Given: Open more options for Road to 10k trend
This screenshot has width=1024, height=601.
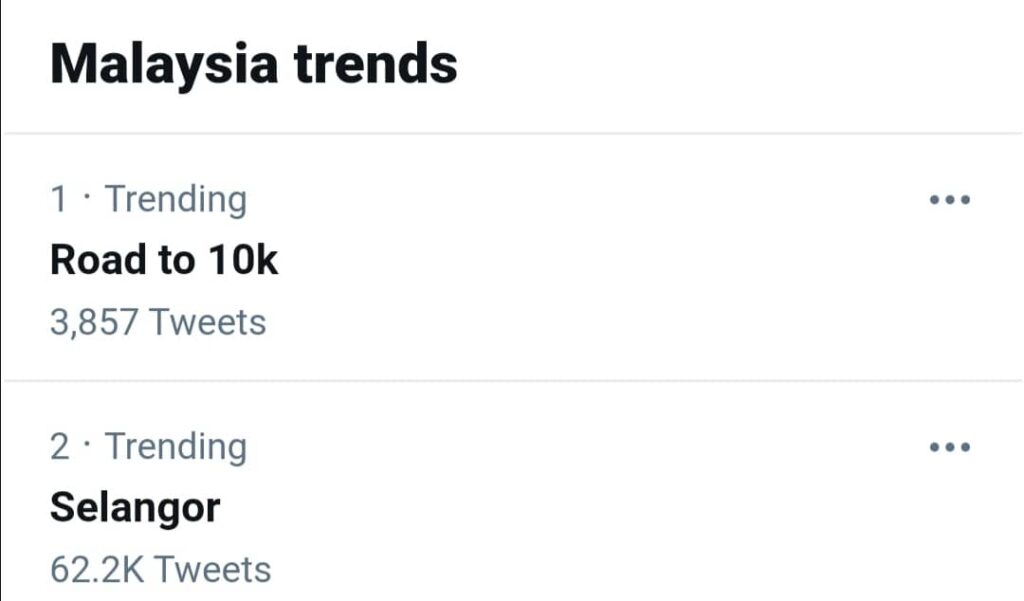Looking at the screenshot, I should (x=949, y=200).
